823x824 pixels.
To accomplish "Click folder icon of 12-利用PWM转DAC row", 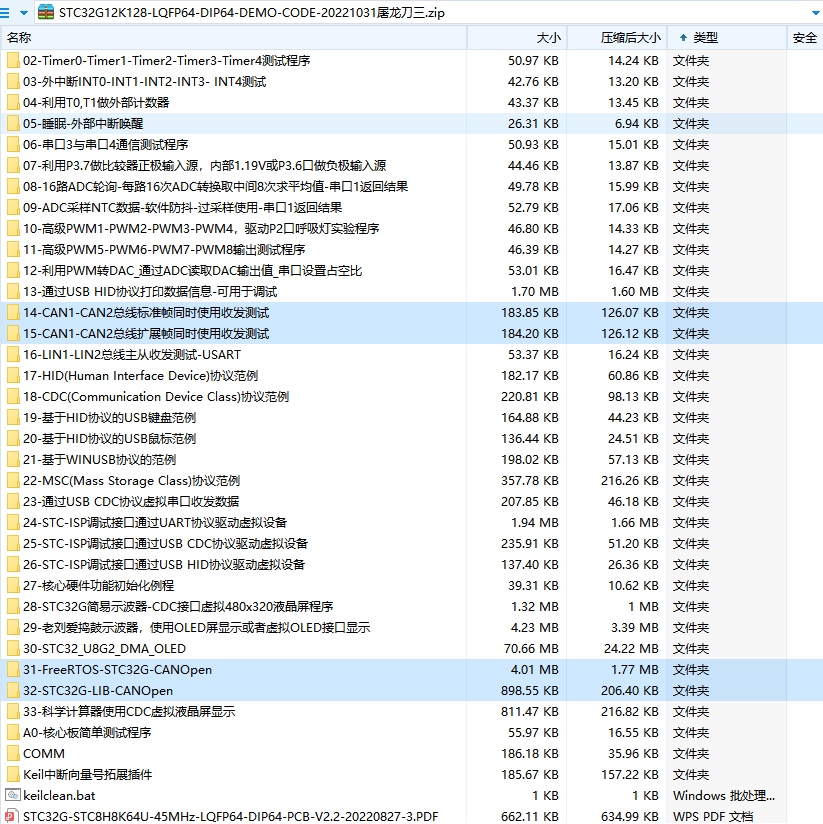I will click(13, 271).
